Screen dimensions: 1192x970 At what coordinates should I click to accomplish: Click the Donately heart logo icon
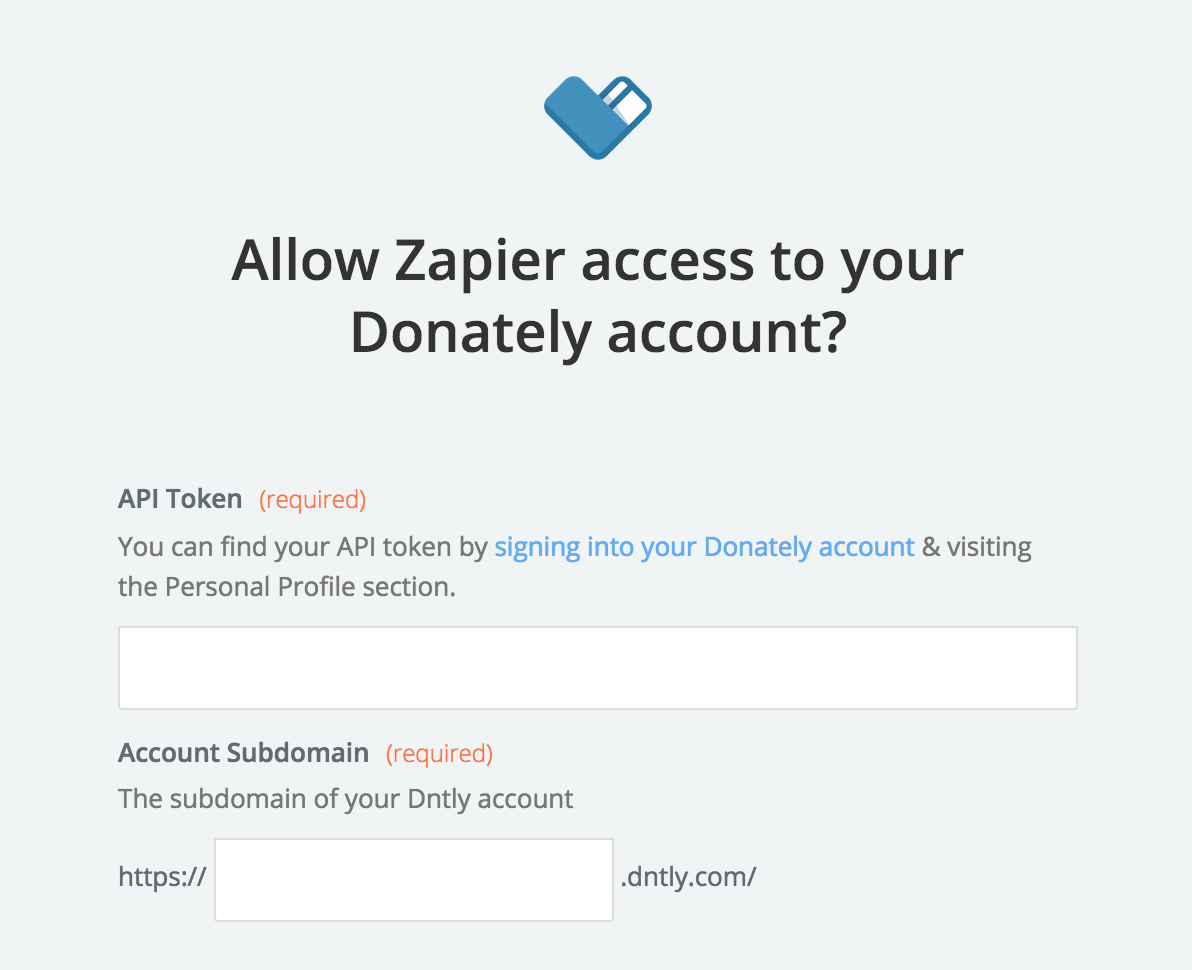[598, 118]
